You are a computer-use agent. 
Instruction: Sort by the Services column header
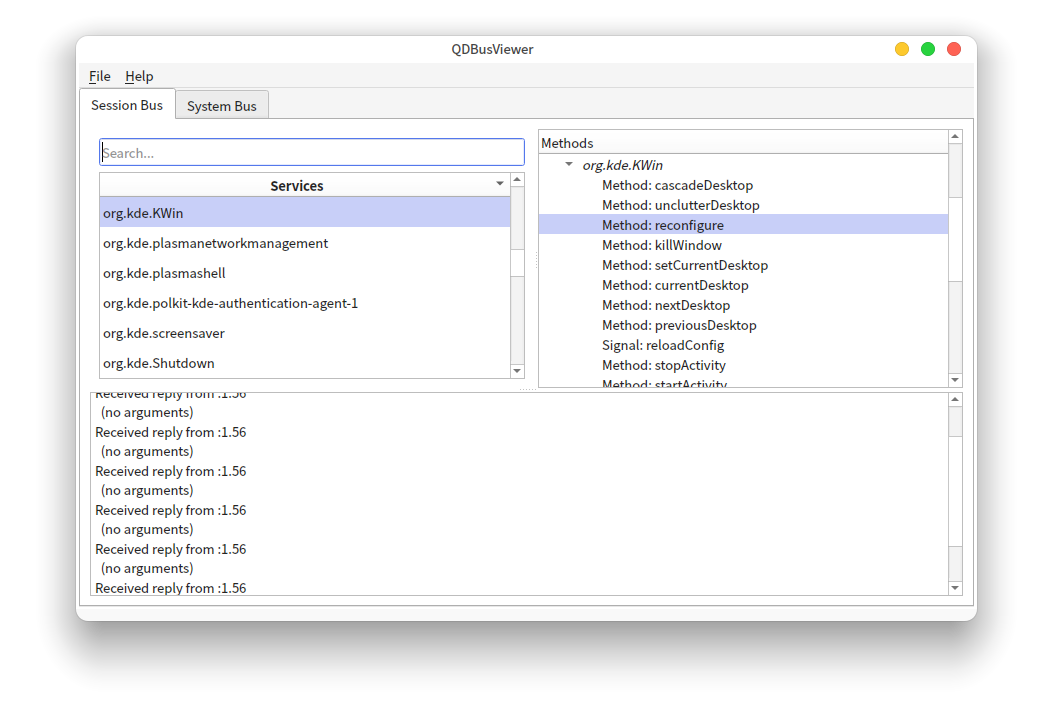296,185
